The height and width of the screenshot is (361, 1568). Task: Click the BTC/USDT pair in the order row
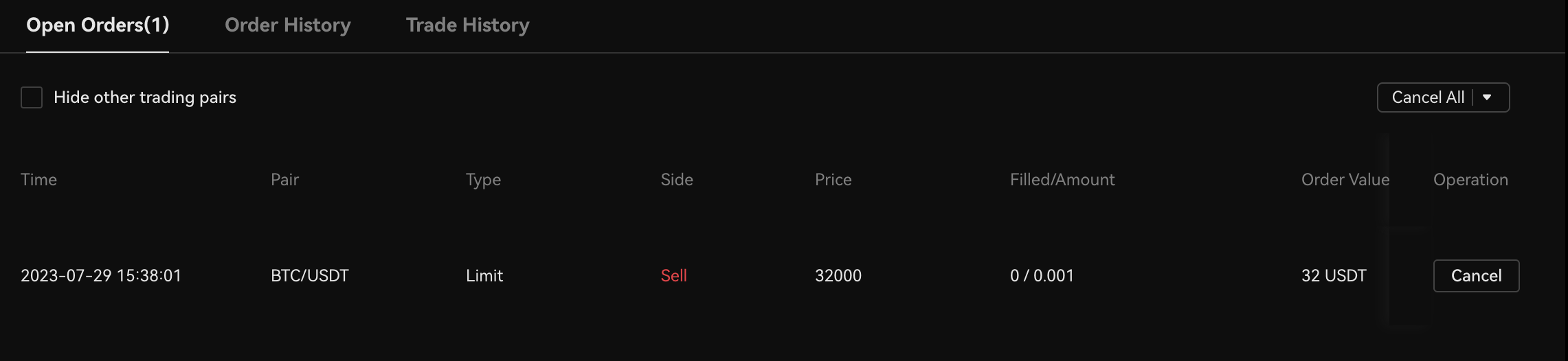pos(310,276)
